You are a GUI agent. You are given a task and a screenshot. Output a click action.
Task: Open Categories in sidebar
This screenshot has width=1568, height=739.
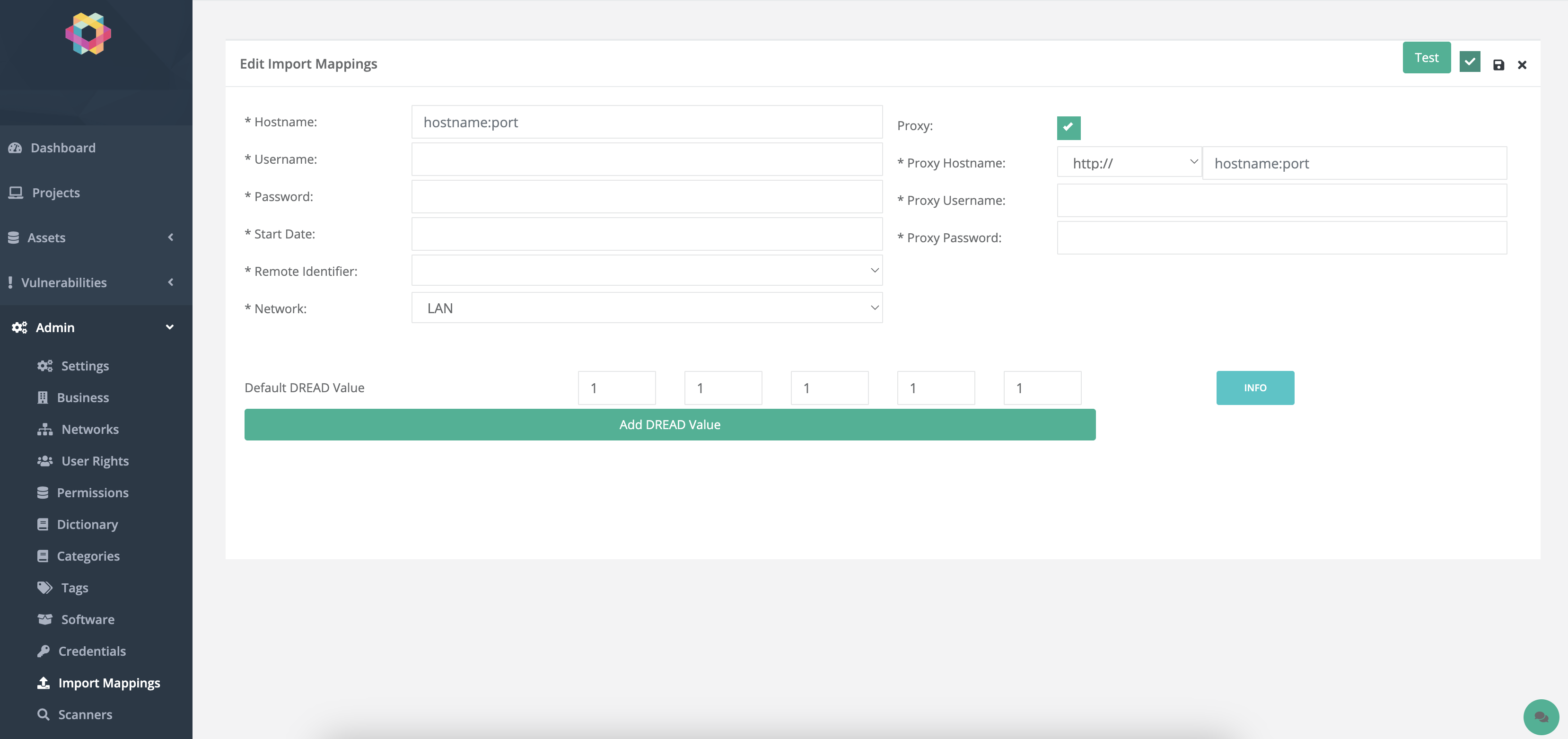coord(88,556)
